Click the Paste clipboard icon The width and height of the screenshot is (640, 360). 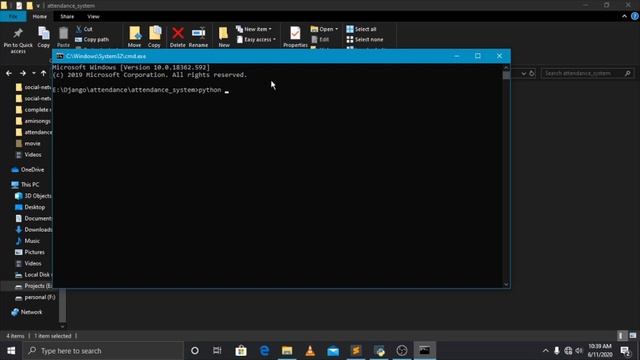pos(63,33)
